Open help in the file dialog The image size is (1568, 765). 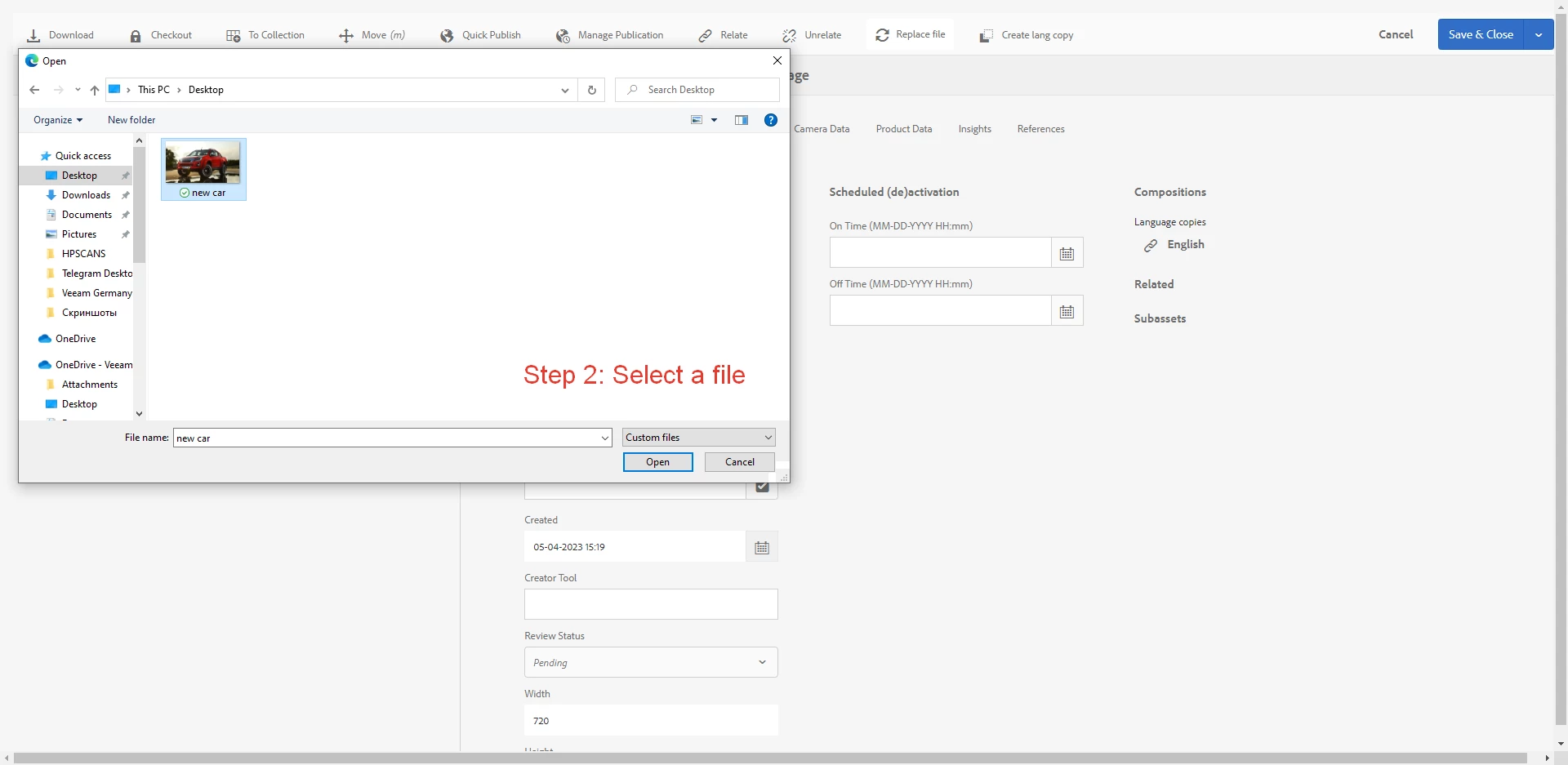[x=770, y=120]
